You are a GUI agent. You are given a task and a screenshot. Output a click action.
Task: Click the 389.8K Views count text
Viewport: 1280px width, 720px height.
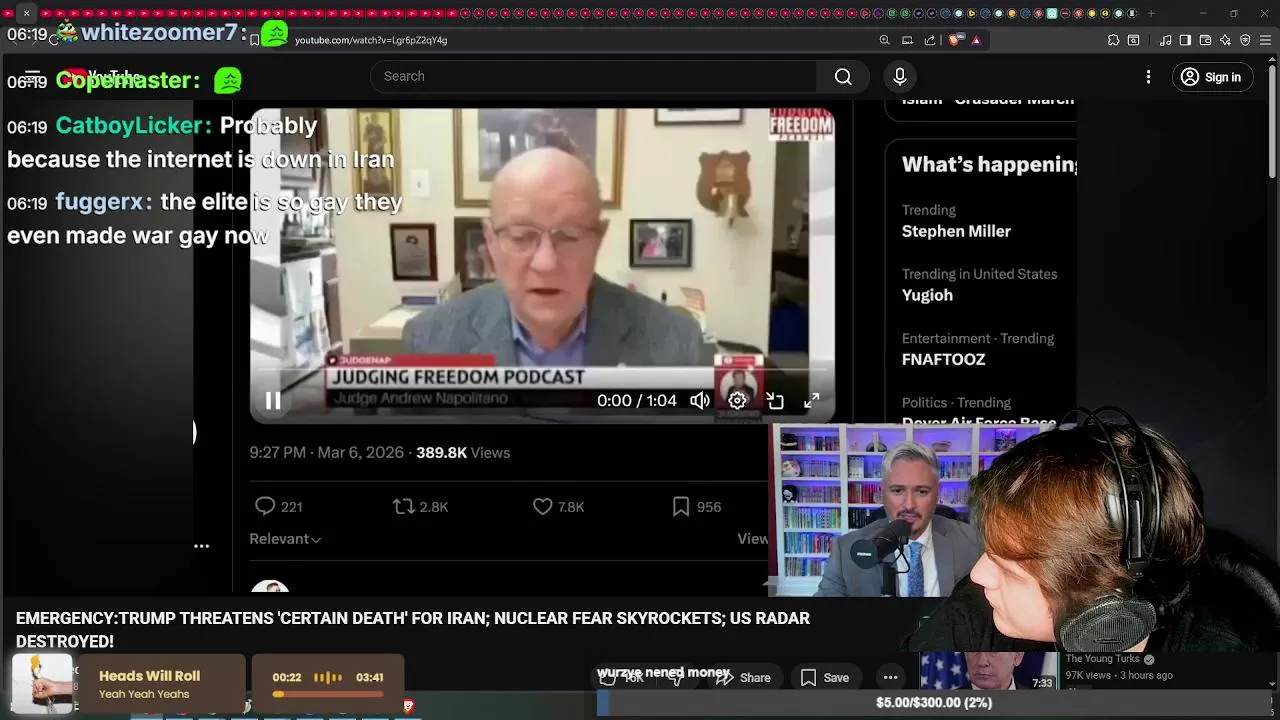pyautogui.click(x=463, y=453)
